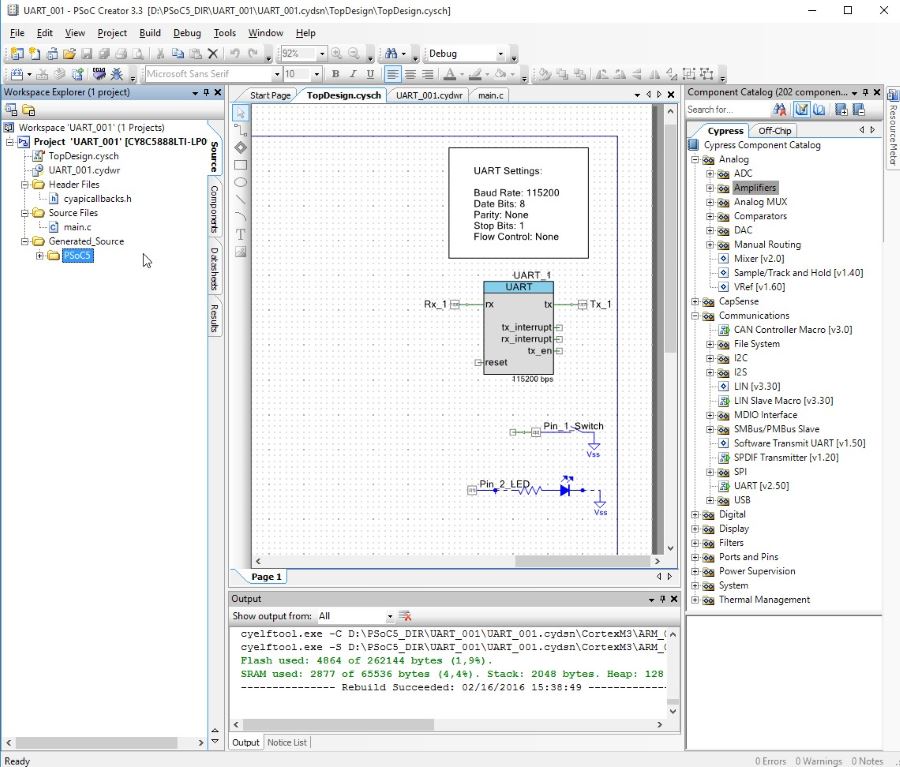Select the line drawing tool
Image resolution: width=900 pixels, height=767 pixels.
[x=240, y=200]
